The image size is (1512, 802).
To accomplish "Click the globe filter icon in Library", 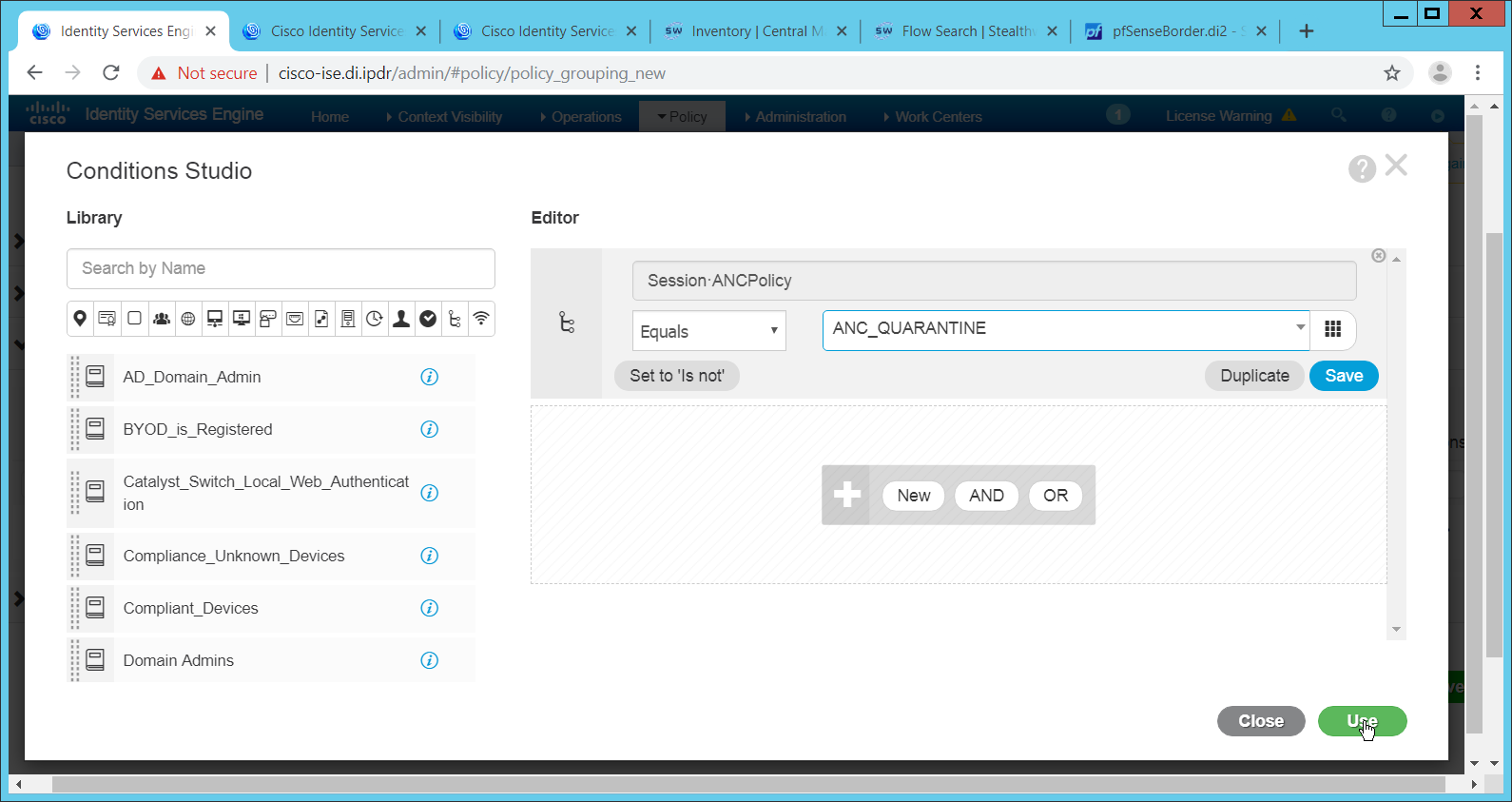I will [x=188, y=319].
